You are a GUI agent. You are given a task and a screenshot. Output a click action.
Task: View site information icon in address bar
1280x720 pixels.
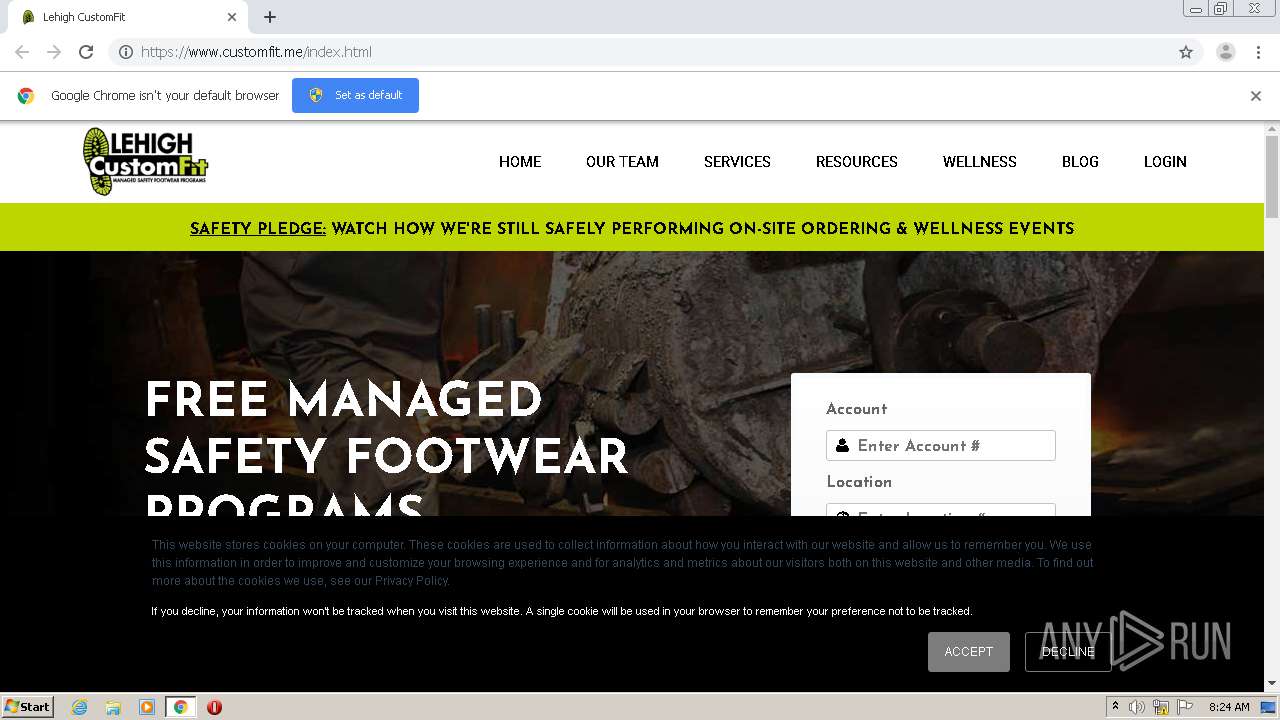click(126, 52)
